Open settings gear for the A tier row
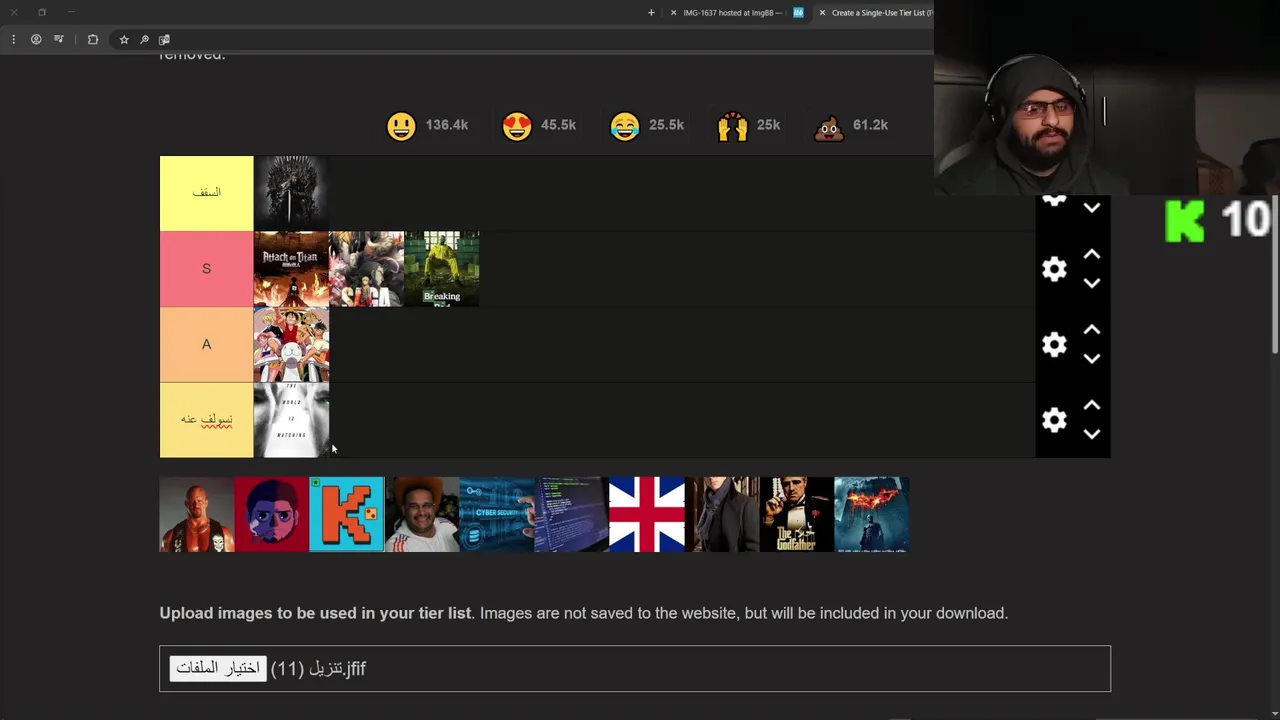 point(1054,345)
